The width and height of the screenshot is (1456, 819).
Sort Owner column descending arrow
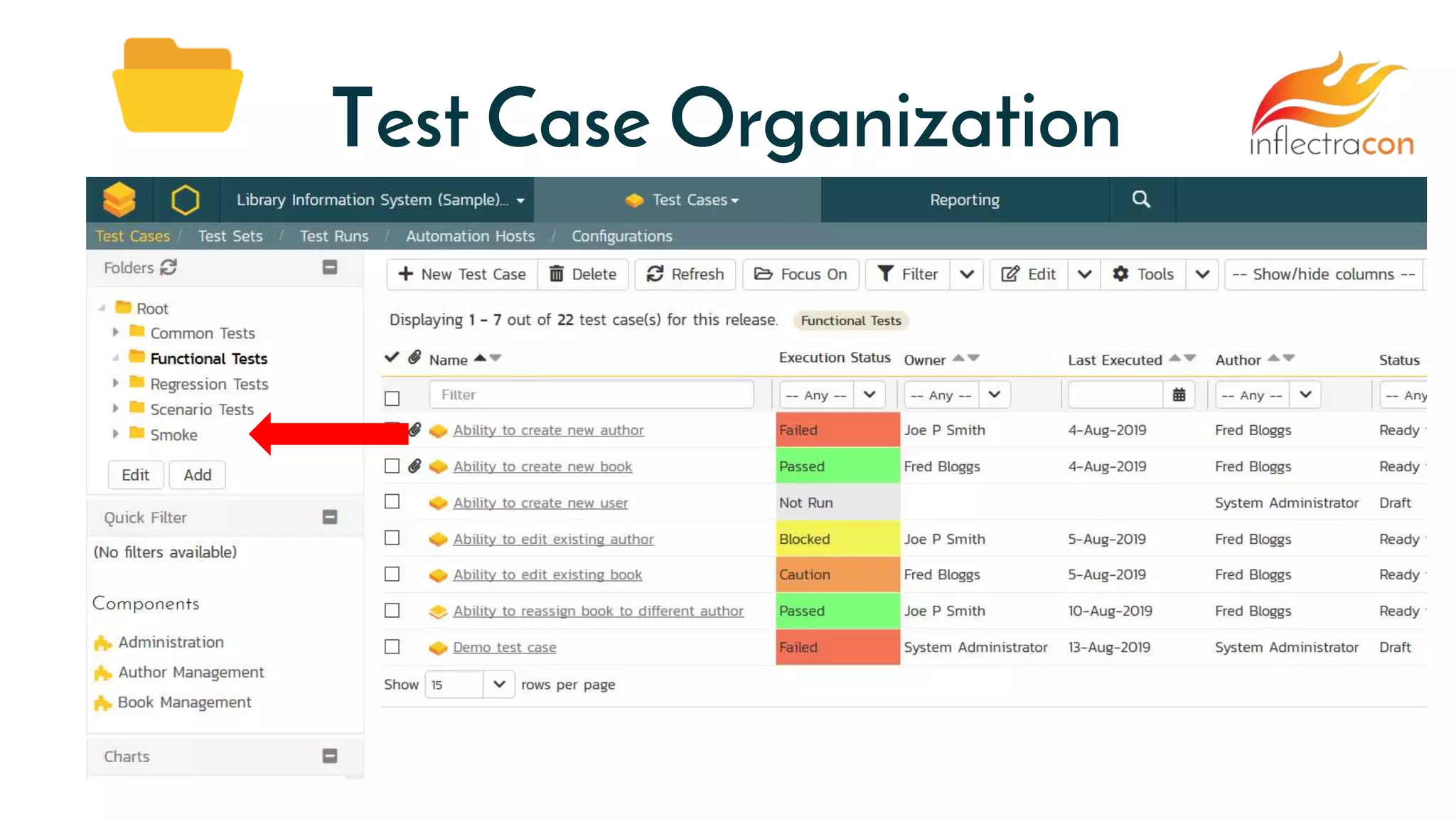point(974,358)
